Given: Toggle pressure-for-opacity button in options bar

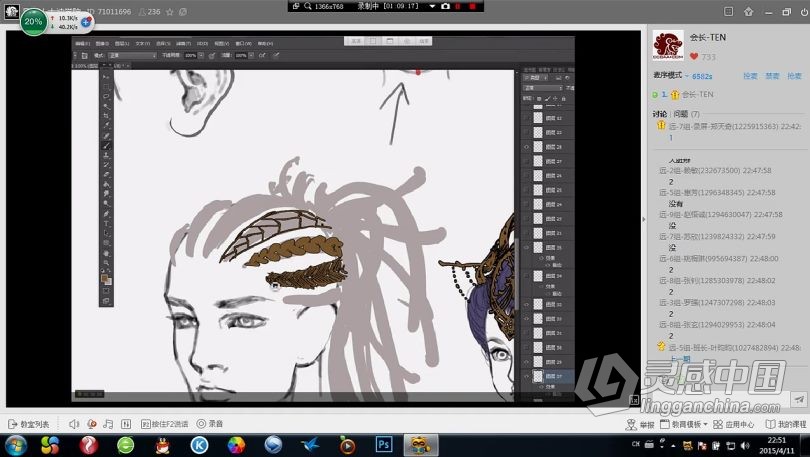Looking at the screenshot, I should 212,55.
